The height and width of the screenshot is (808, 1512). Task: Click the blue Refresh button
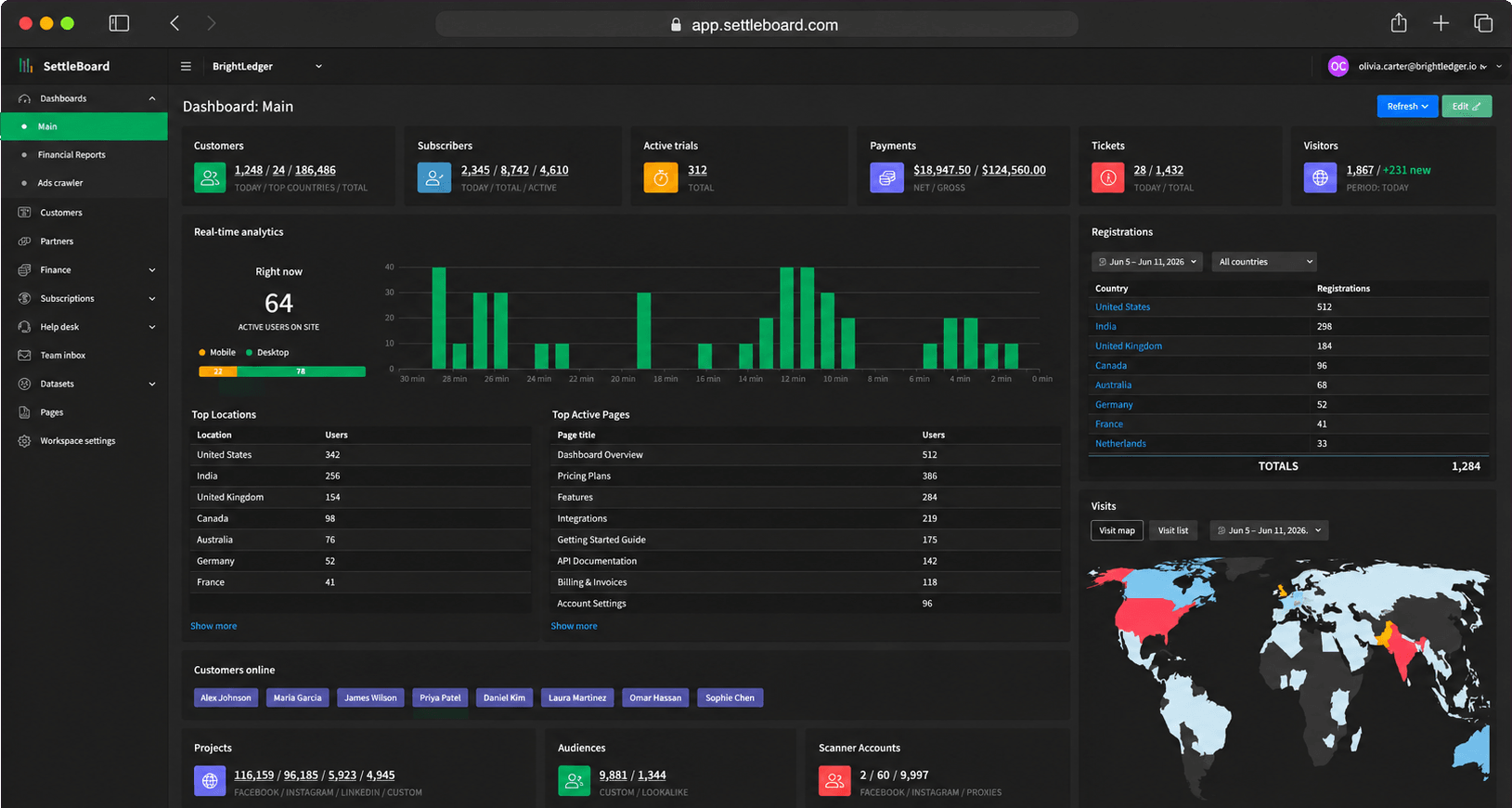[x=1407, y=107]
